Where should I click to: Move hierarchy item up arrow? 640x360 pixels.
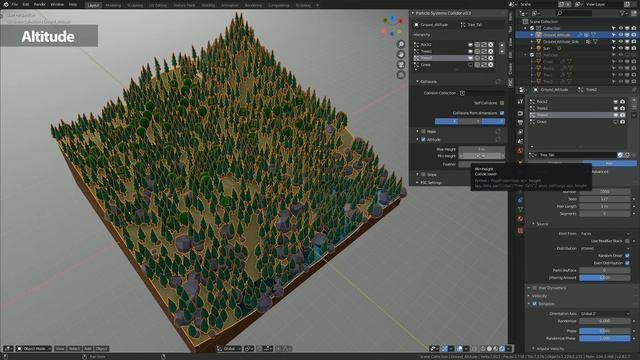click(x=502, y=45)
